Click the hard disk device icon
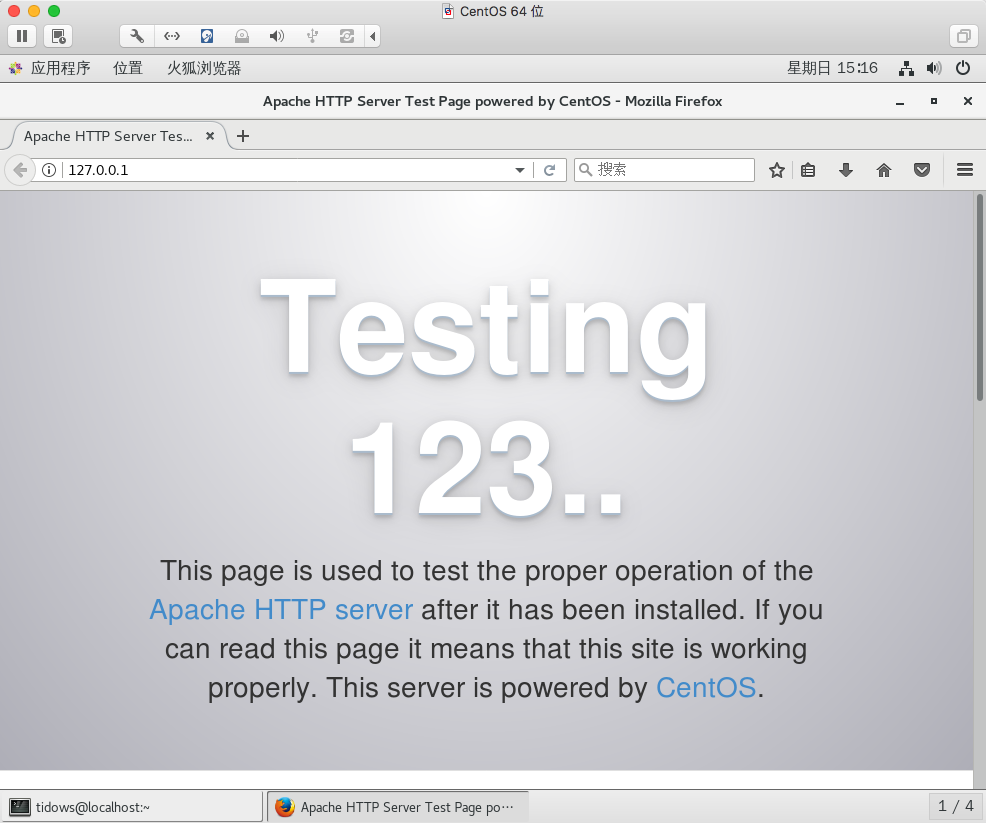Image resolution: width=986 pixels, height=823 pixels. coord(207,36)
